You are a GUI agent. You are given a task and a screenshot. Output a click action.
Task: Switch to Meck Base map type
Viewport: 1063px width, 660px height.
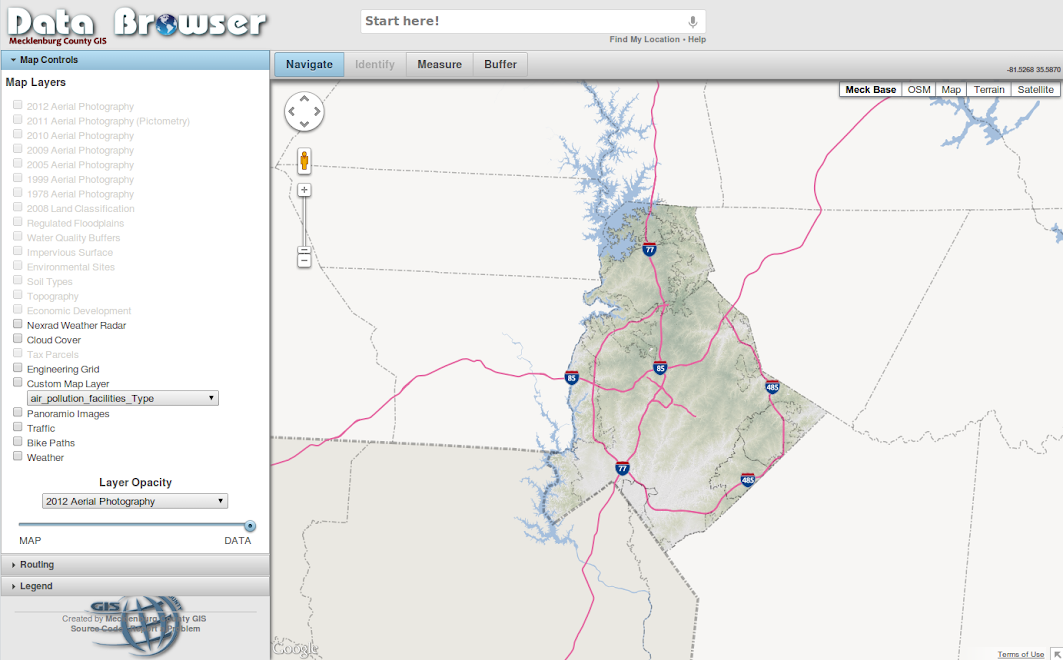(x=870, y=89)
